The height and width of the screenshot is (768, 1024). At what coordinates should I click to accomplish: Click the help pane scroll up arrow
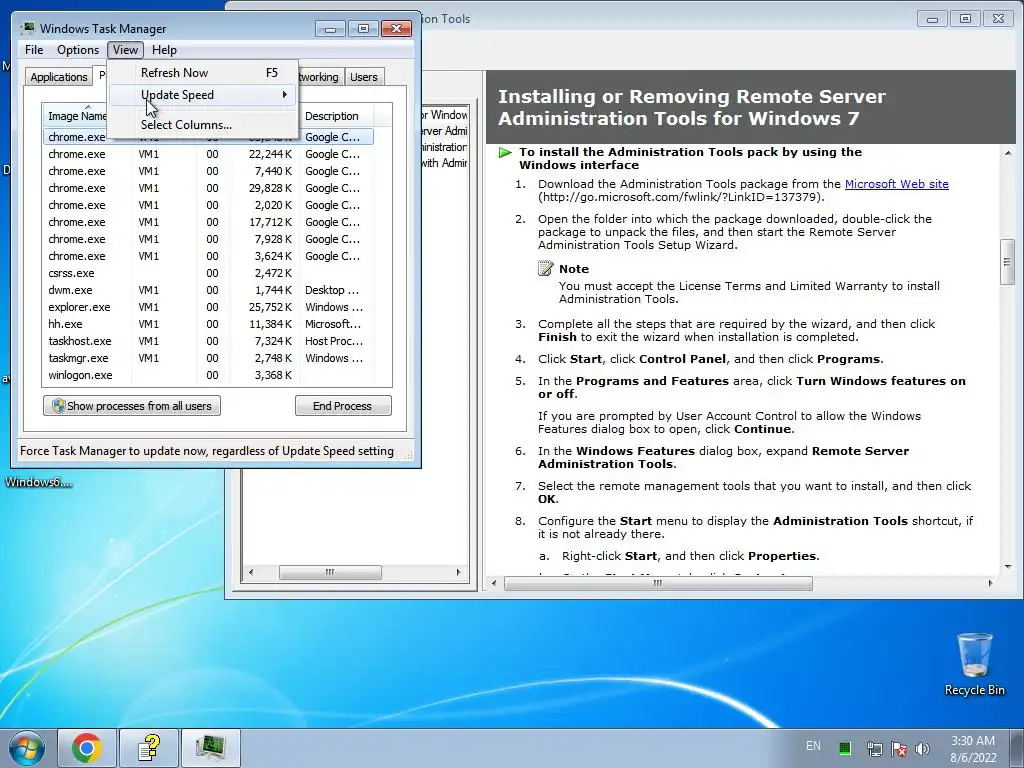tap(1008, 153)
